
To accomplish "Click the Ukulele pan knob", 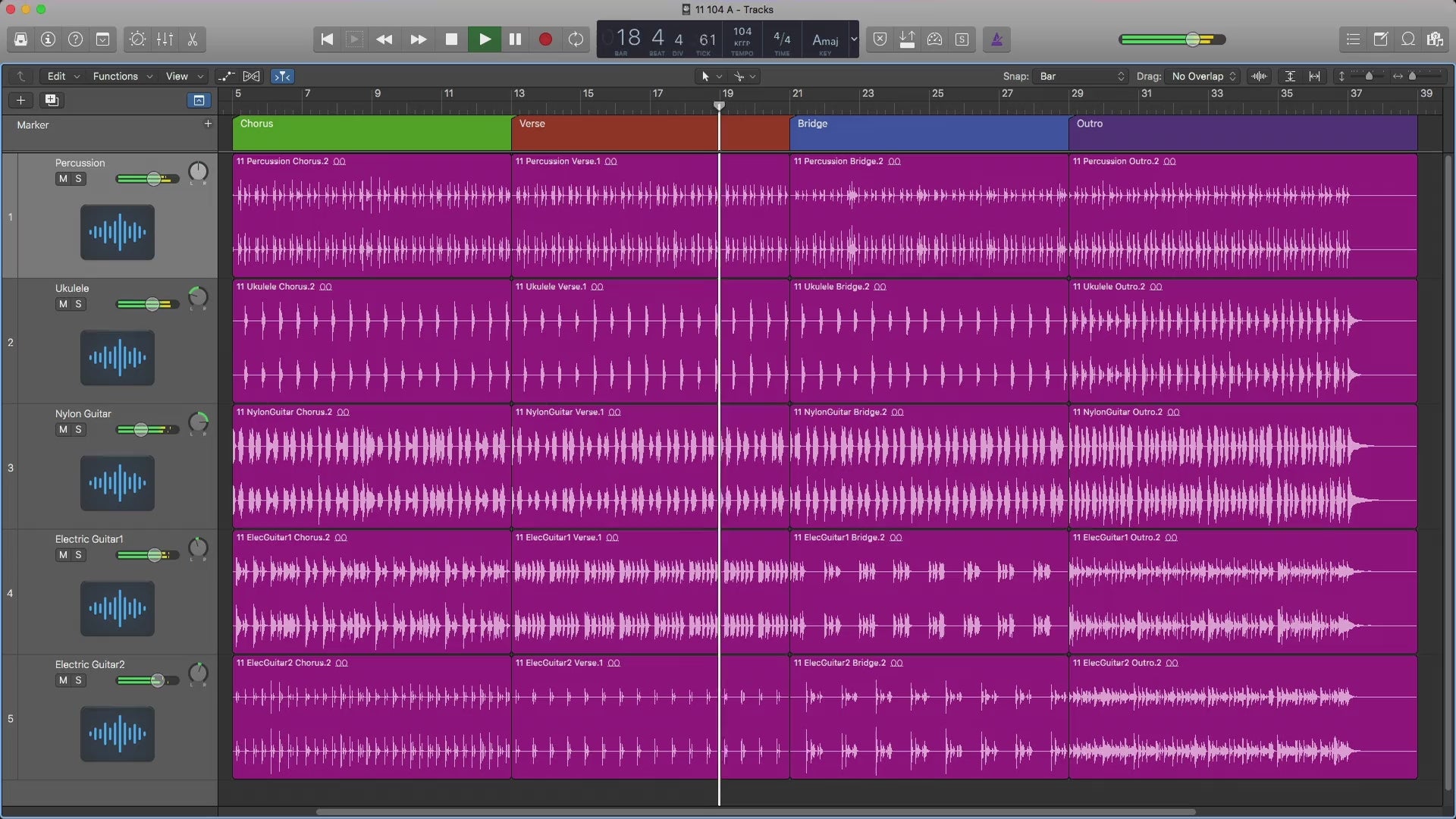I will [198, 298].
